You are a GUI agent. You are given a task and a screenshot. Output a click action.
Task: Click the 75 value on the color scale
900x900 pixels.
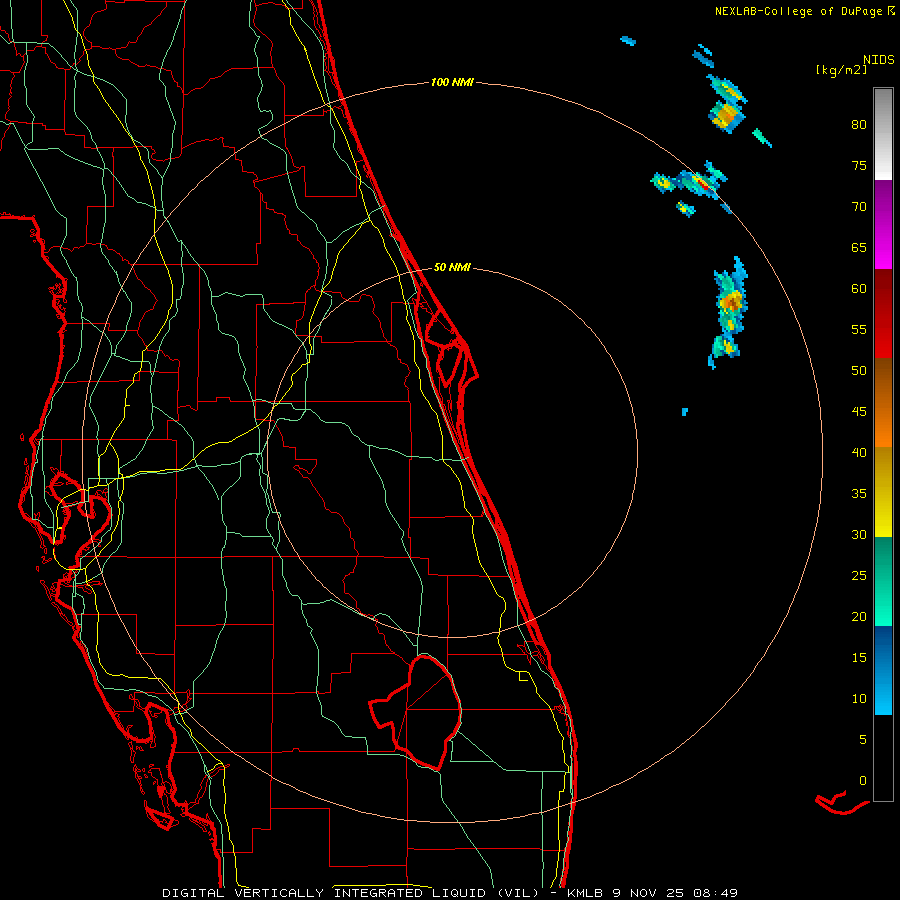point(859,166)
